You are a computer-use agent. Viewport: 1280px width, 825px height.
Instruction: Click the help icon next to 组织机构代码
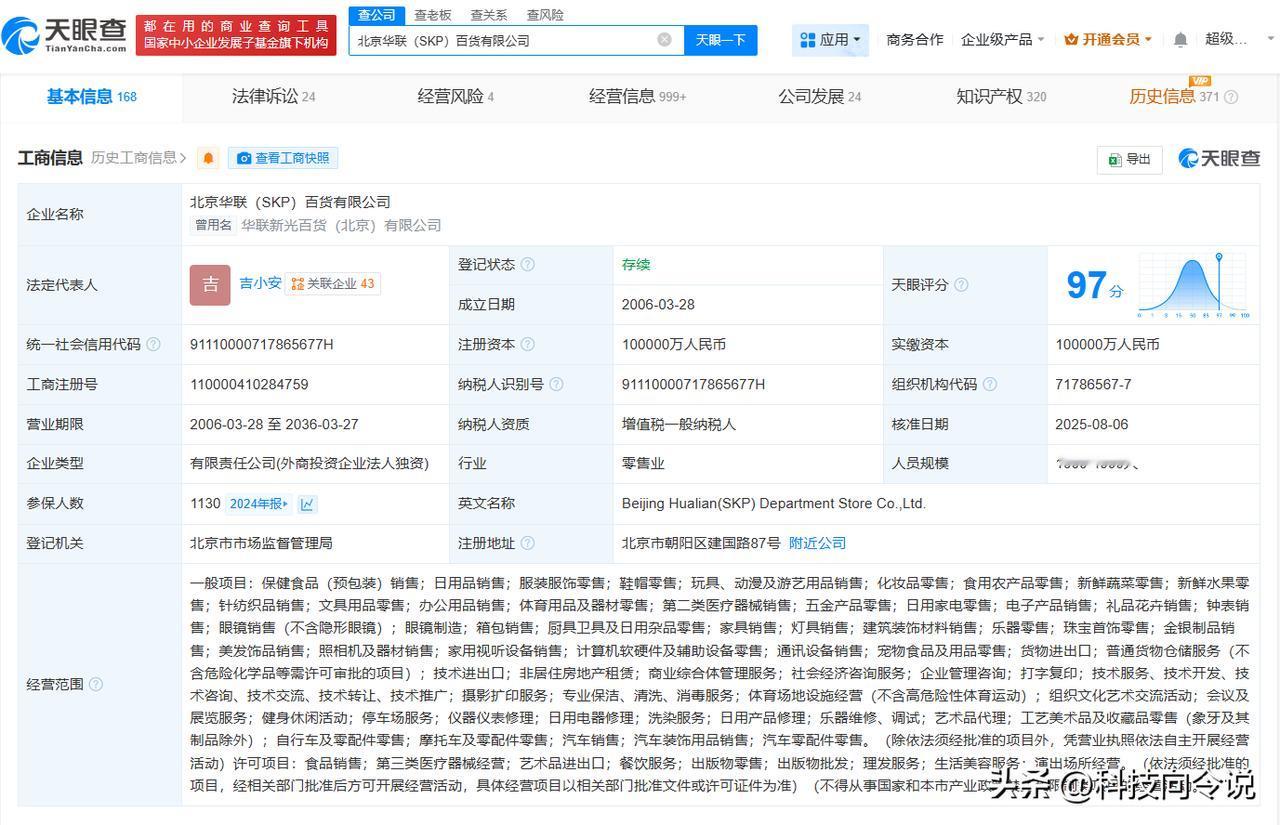click(x=989, y=384)
